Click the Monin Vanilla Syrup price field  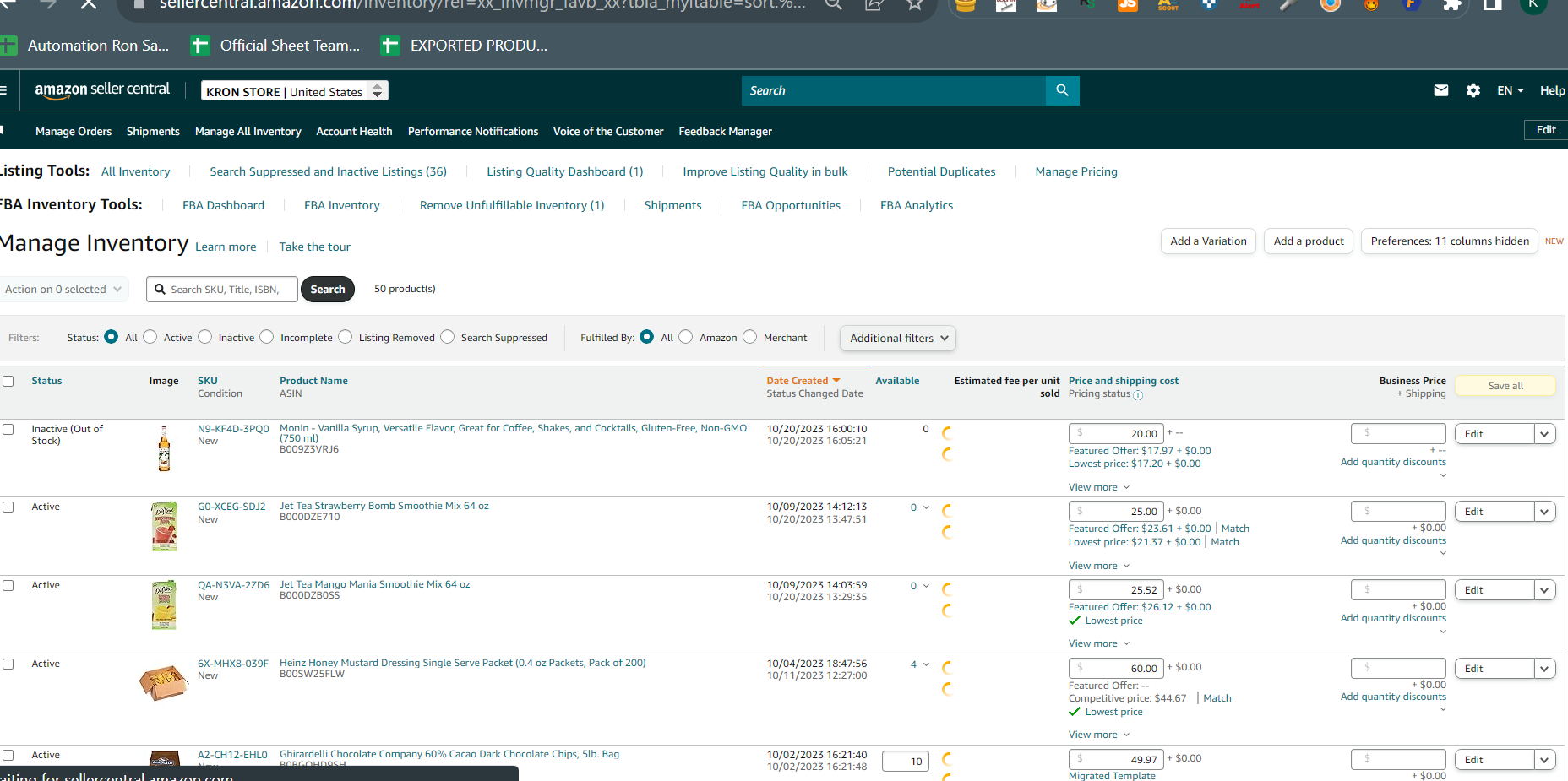(x=1116, y=434)
